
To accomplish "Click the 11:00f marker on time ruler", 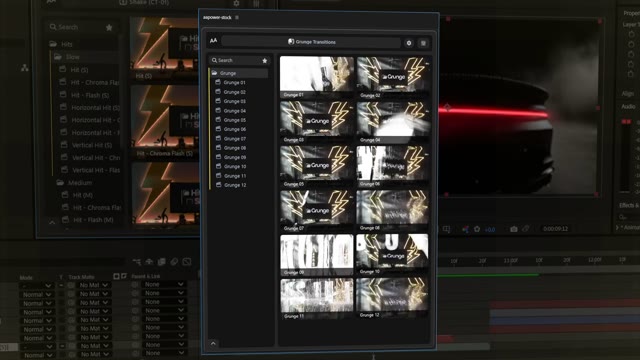I will point(511,260).
